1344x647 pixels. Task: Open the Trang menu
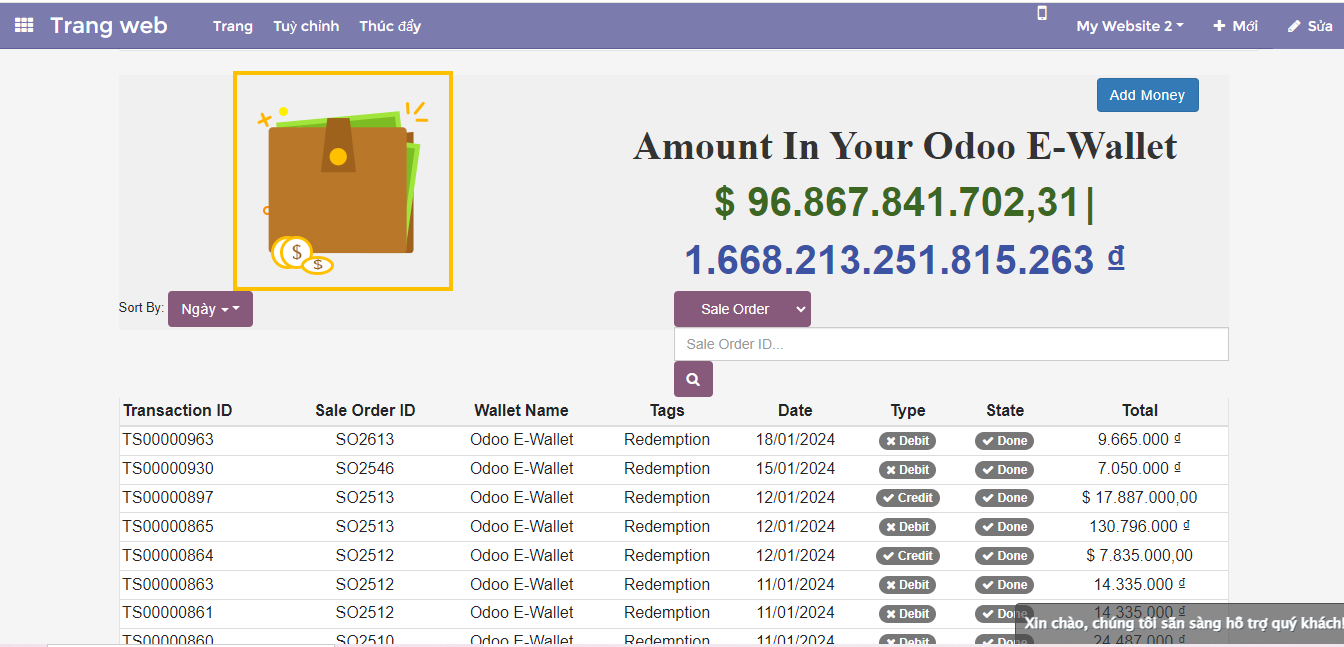click(233, 26)
